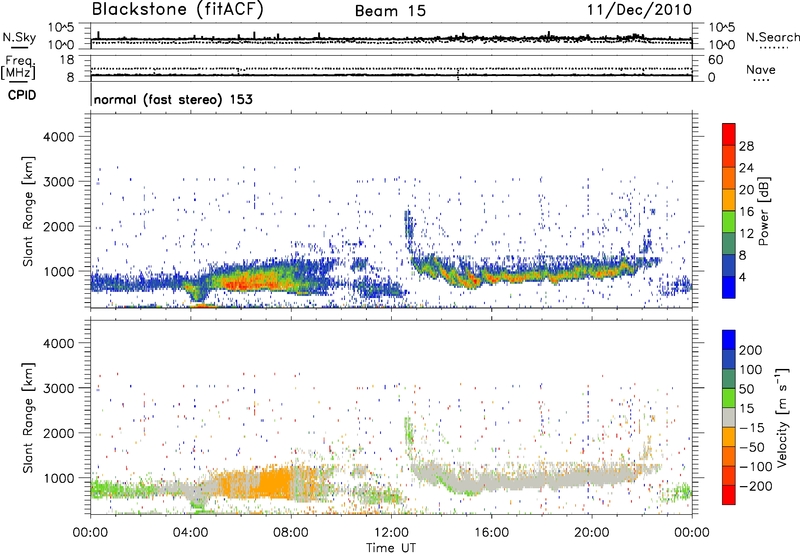Click the 'Freq. [MHz]' axis label

(19, 68)
